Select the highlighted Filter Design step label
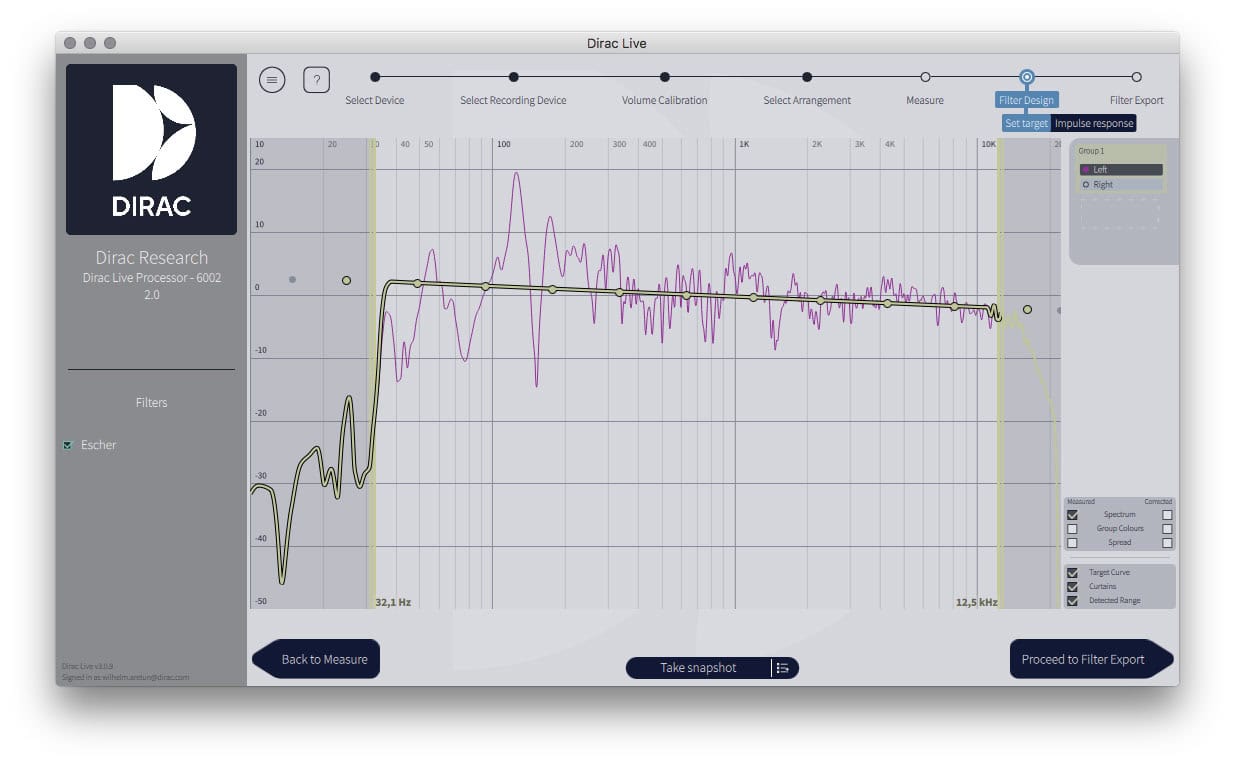Viewport: 1235px width, 766px height. [x=1027, y=100]
